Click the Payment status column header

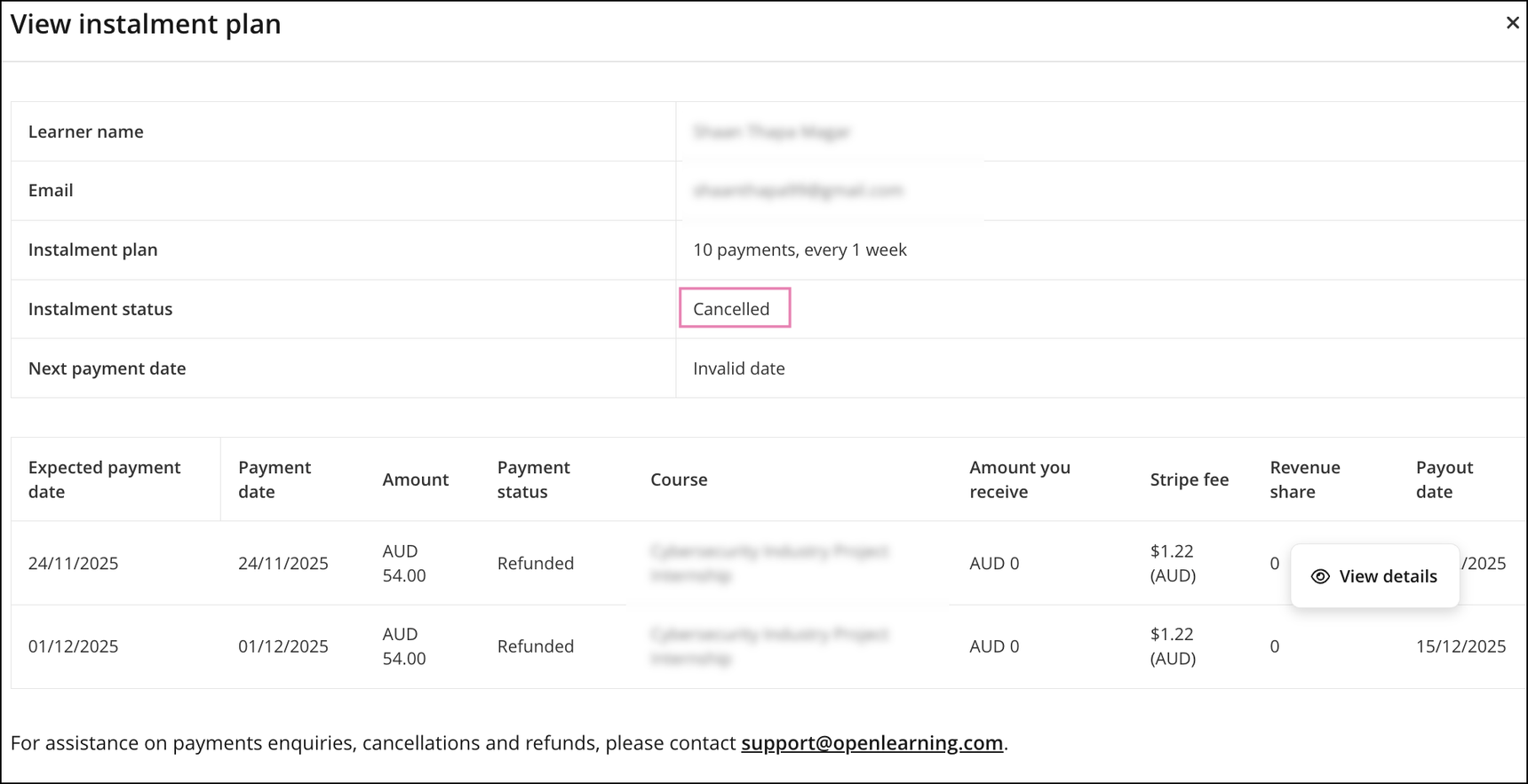tap(533, 479)
